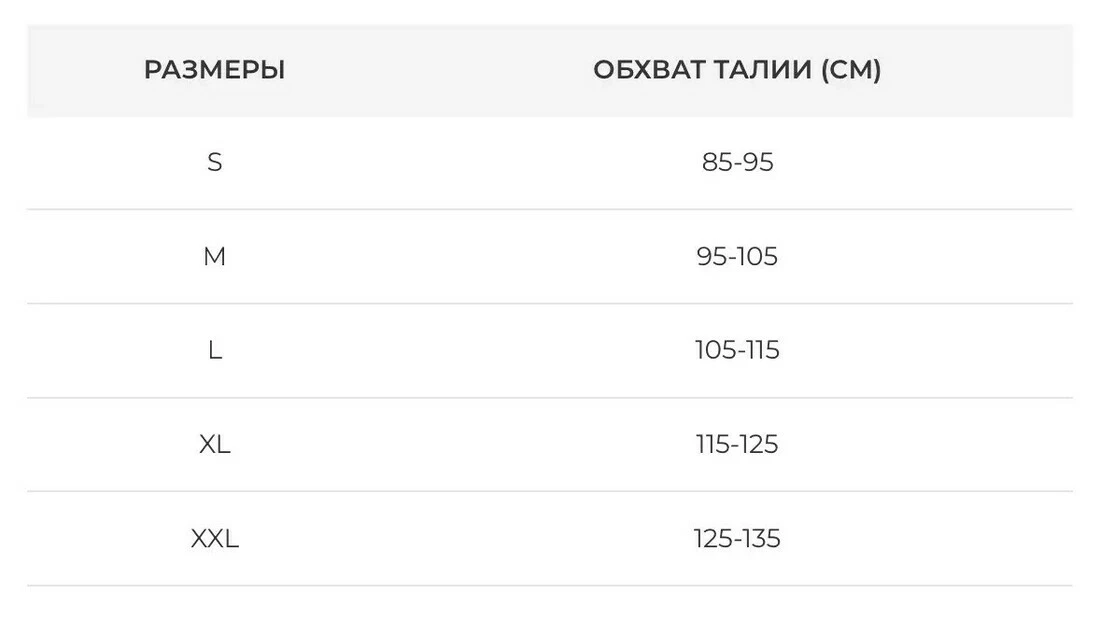Click the number 105 in the L row
Viewport: 1100px width, 622px height.
[x=714, y=351]
